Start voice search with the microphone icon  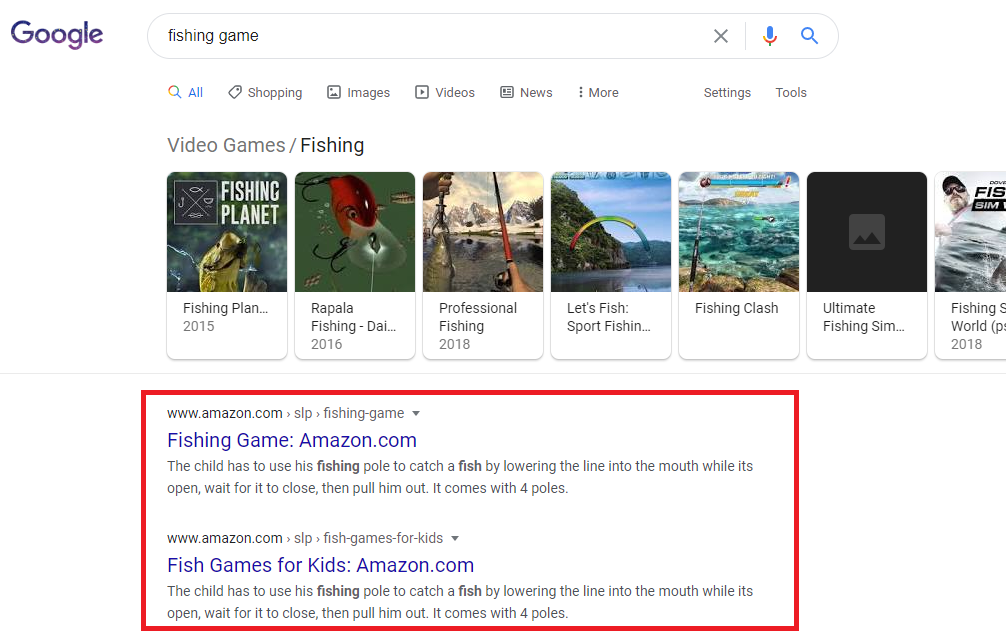(x=770, y=36)
